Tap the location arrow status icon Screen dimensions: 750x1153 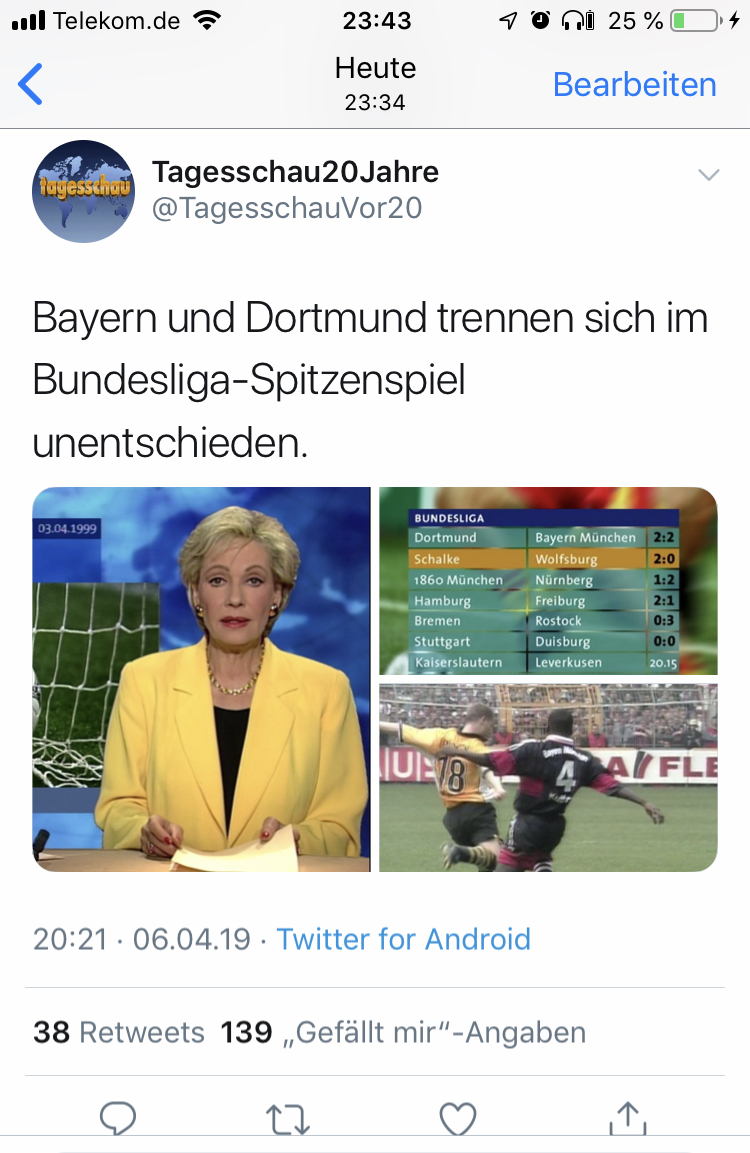click(508, 21)
